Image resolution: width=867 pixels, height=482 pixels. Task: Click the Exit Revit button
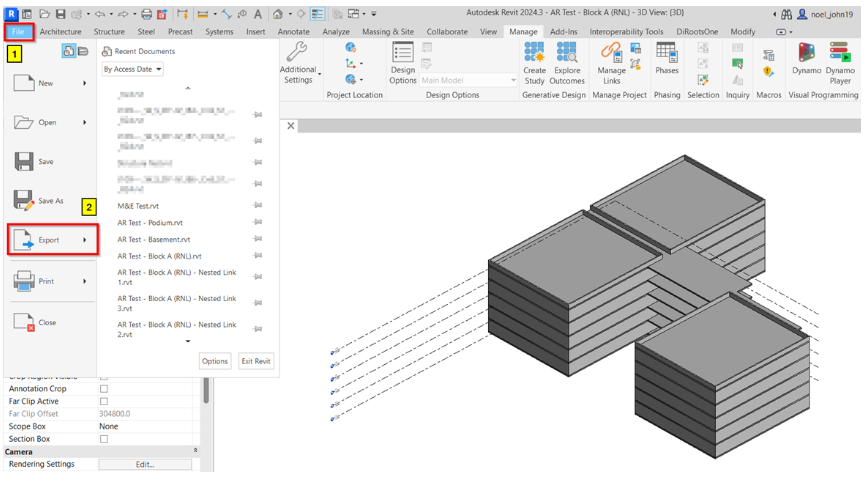coord(255,361)
